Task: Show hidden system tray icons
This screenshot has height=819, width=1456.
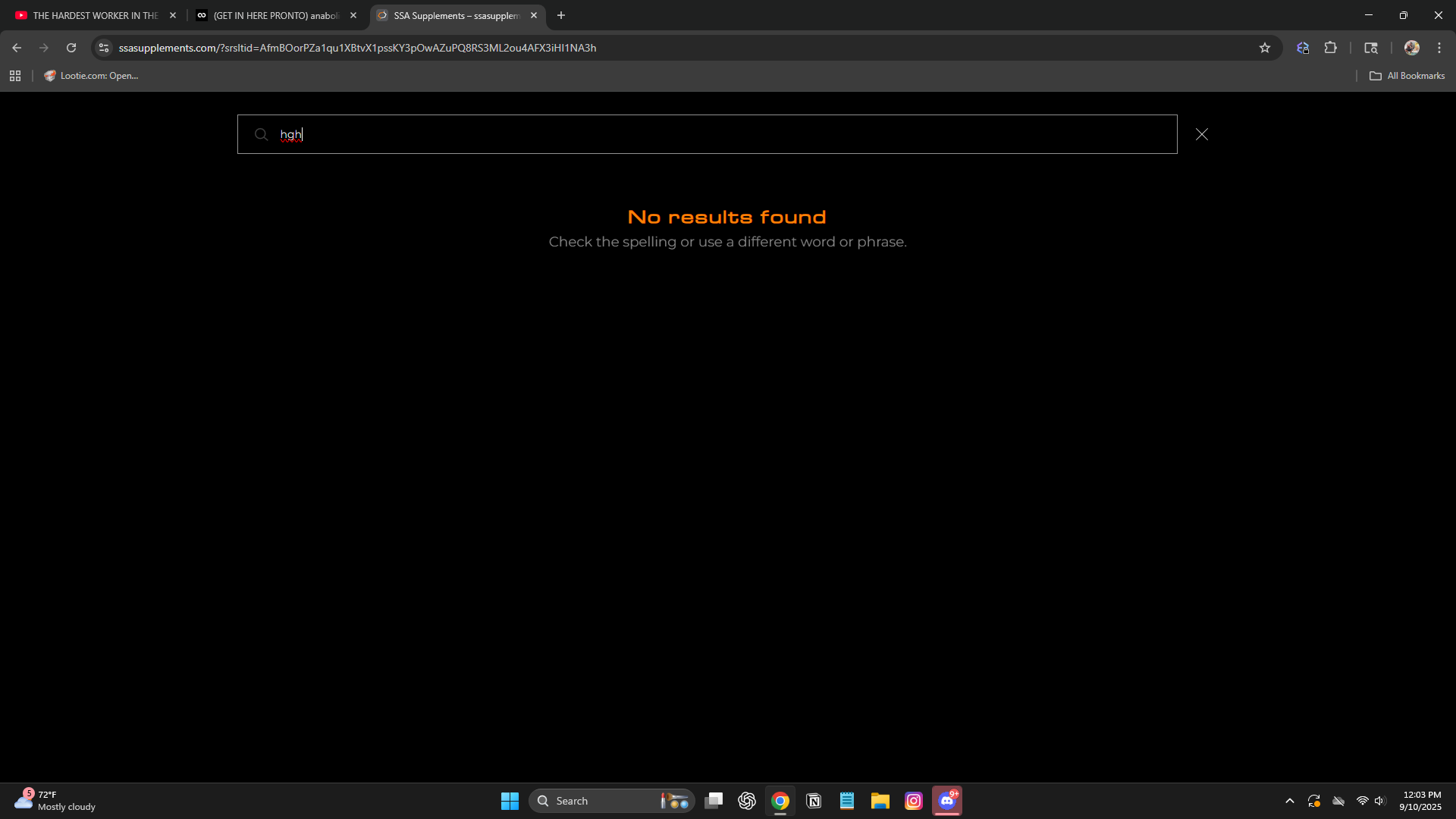Action: (1290, 801)
